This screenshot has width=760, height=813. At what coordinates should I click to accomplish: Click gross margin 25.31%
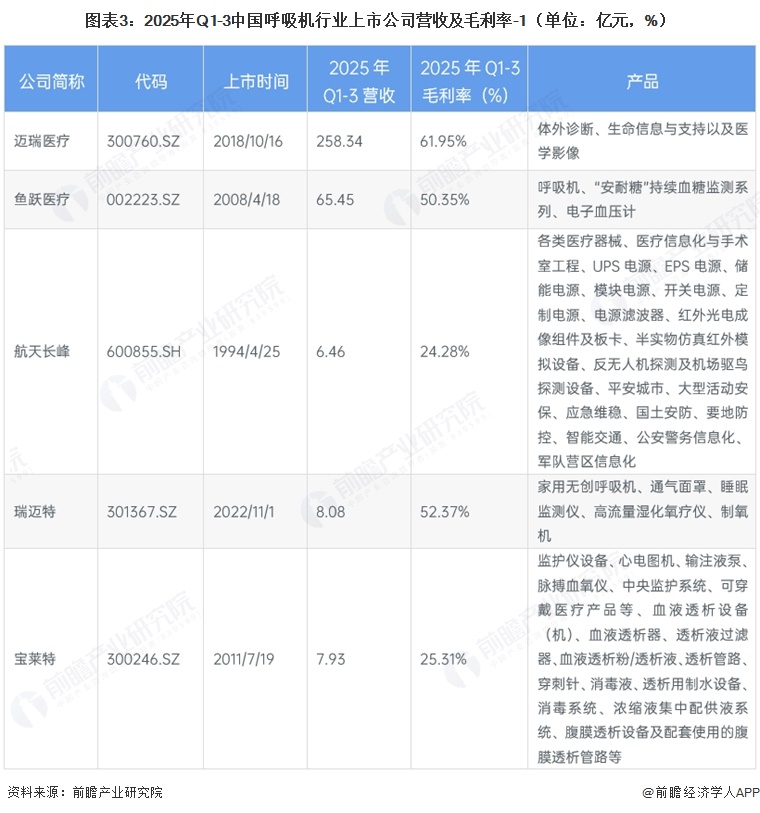pyautogui.click(x=443, y=659)
